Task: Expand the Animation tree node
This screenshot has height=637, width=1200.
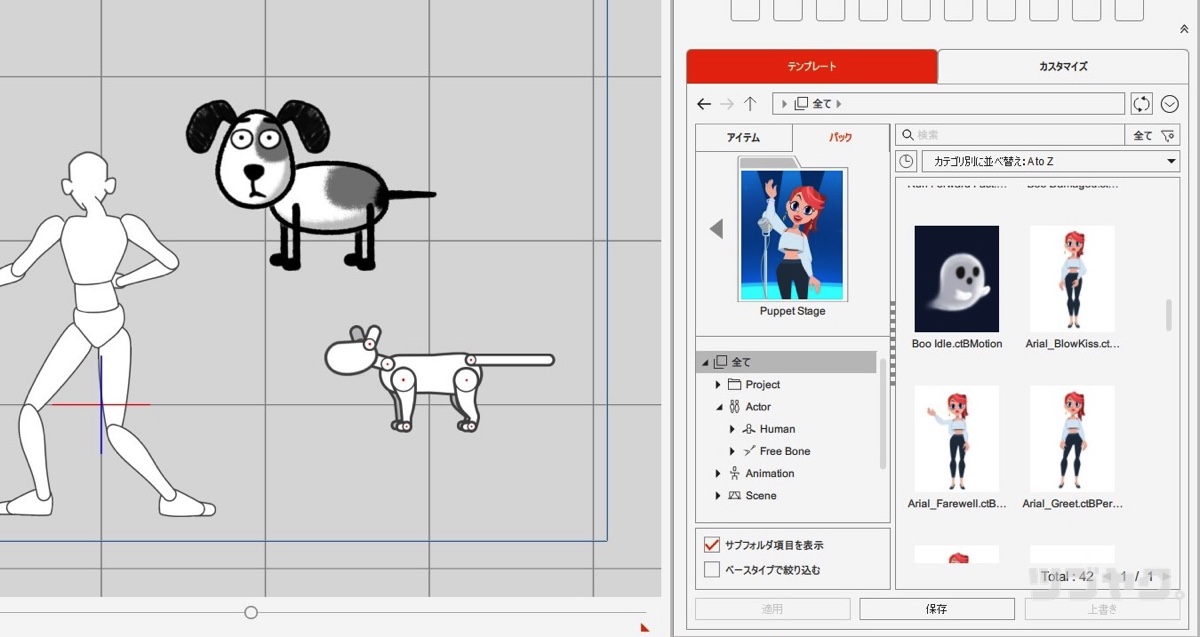Action: point(718,474)
